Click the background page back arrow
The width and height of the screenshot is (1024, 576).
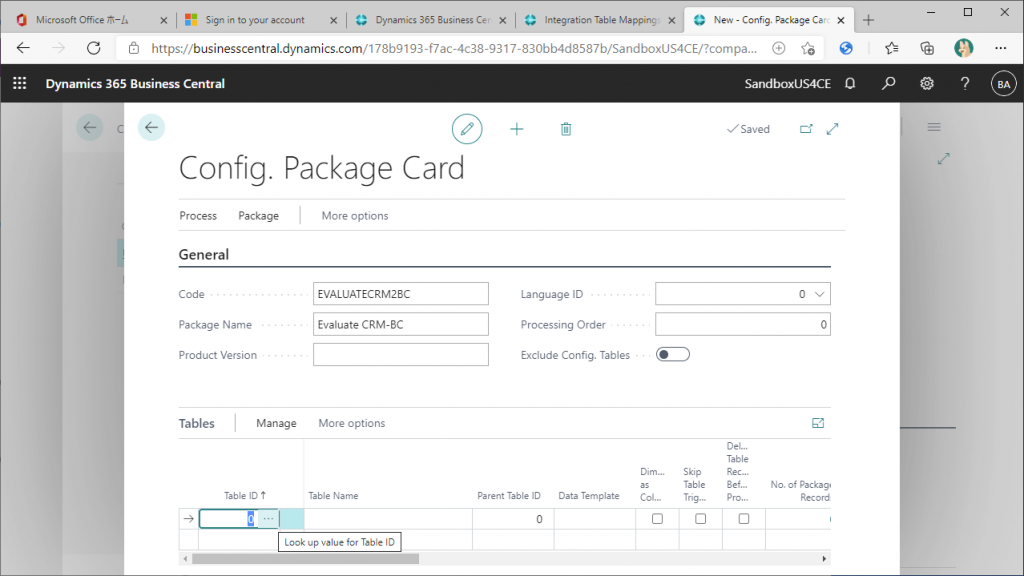[x=89, y=127]
